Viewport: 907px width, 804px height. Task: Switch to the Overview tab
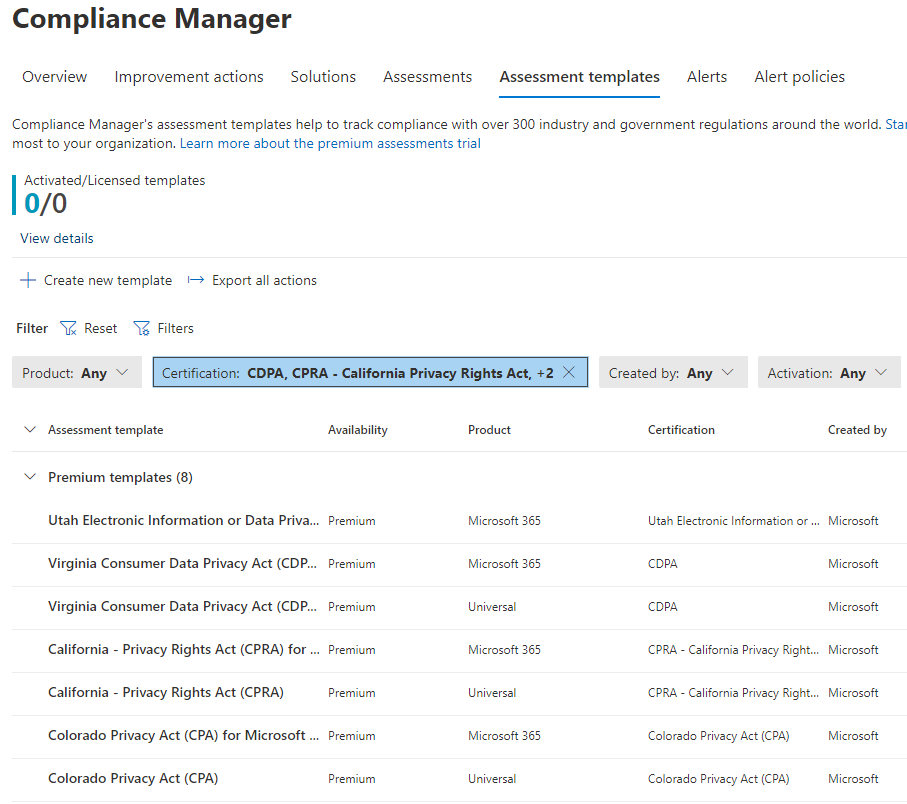tap(54, 77)
